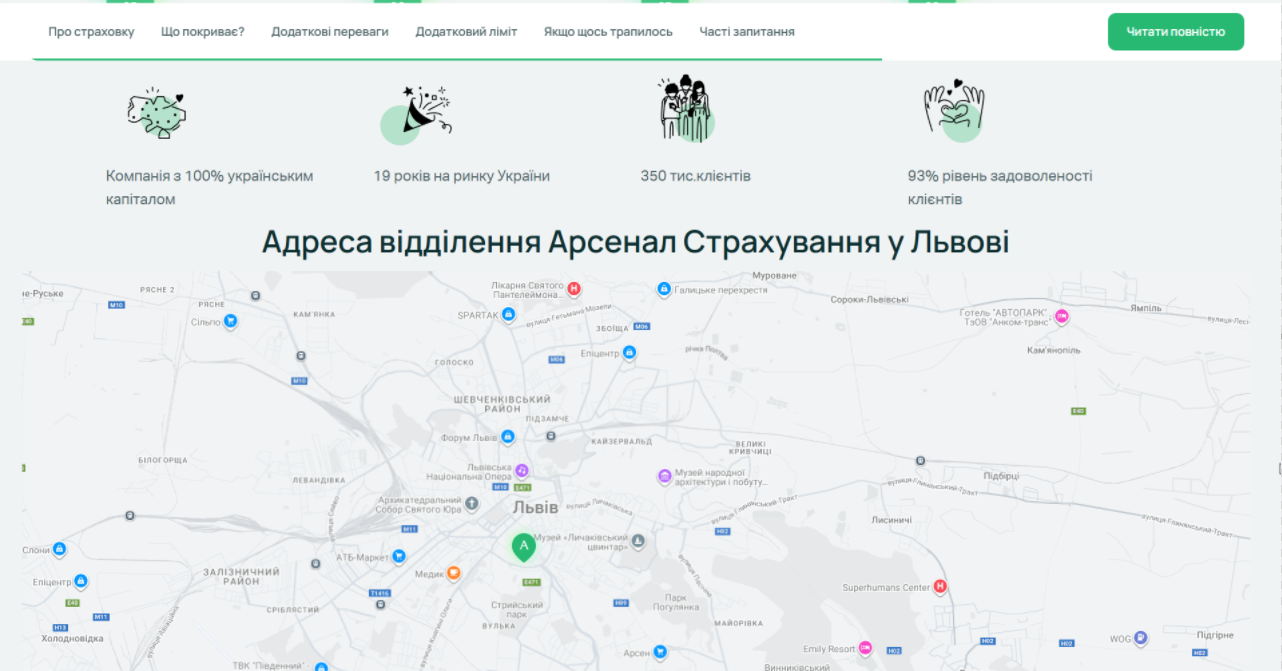The width and height of the screenshot is (1282, 671).
Task: Open 'Додаткові переваги' nav item
Action: tap(330, 32)
